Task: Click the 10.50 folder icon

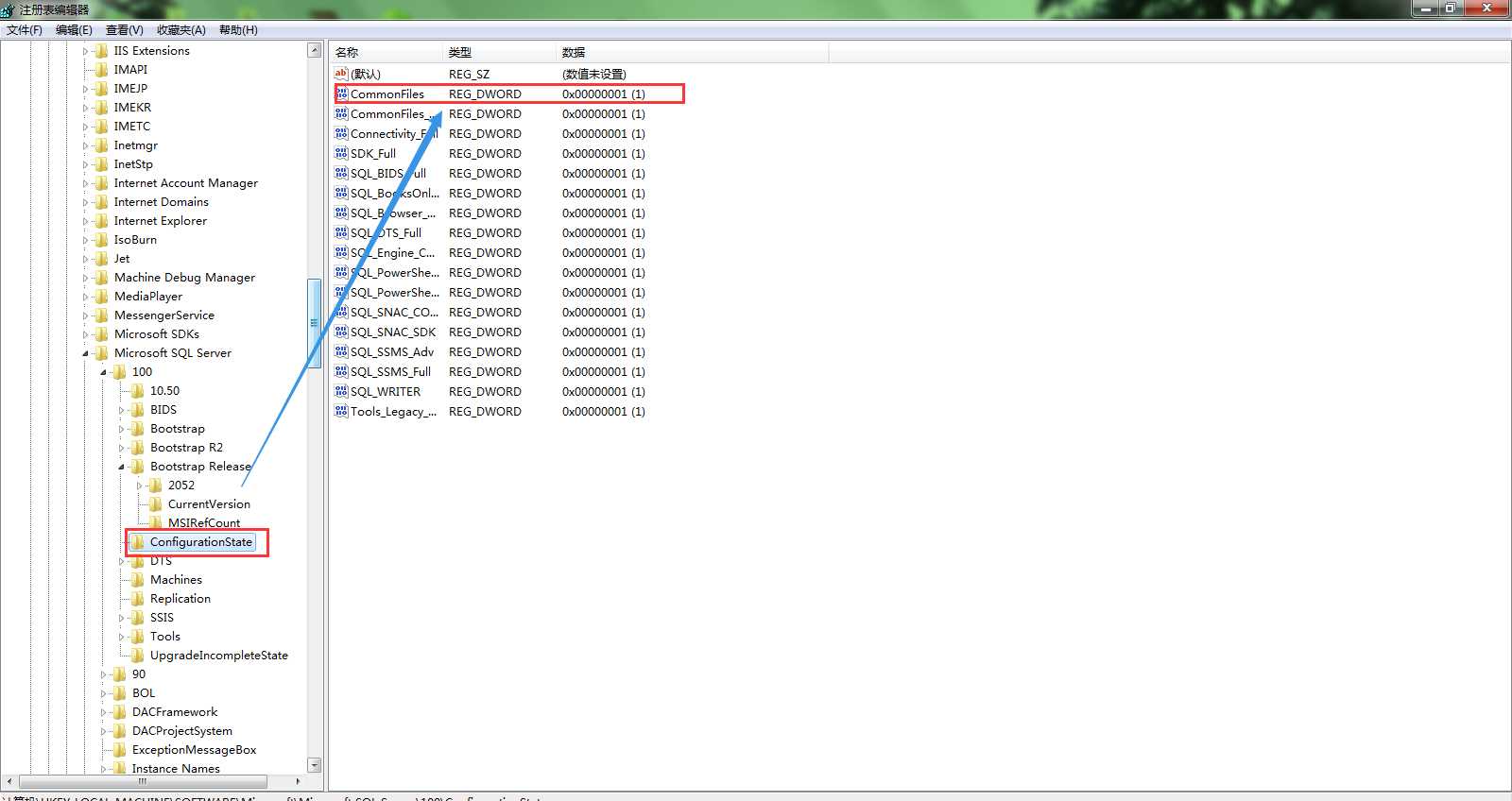Action: (137, 391)
